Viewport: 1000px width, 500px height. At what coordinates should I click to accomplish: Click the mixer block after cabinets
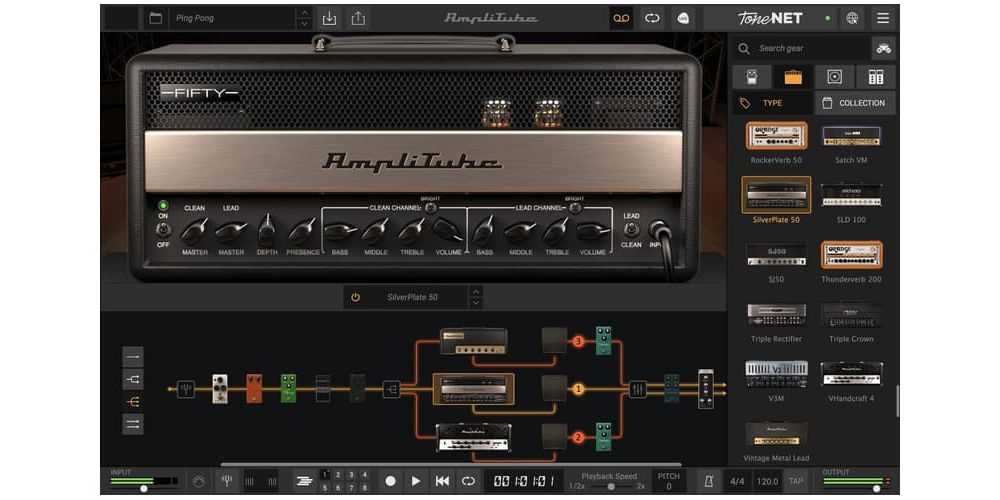coord(638,388)
